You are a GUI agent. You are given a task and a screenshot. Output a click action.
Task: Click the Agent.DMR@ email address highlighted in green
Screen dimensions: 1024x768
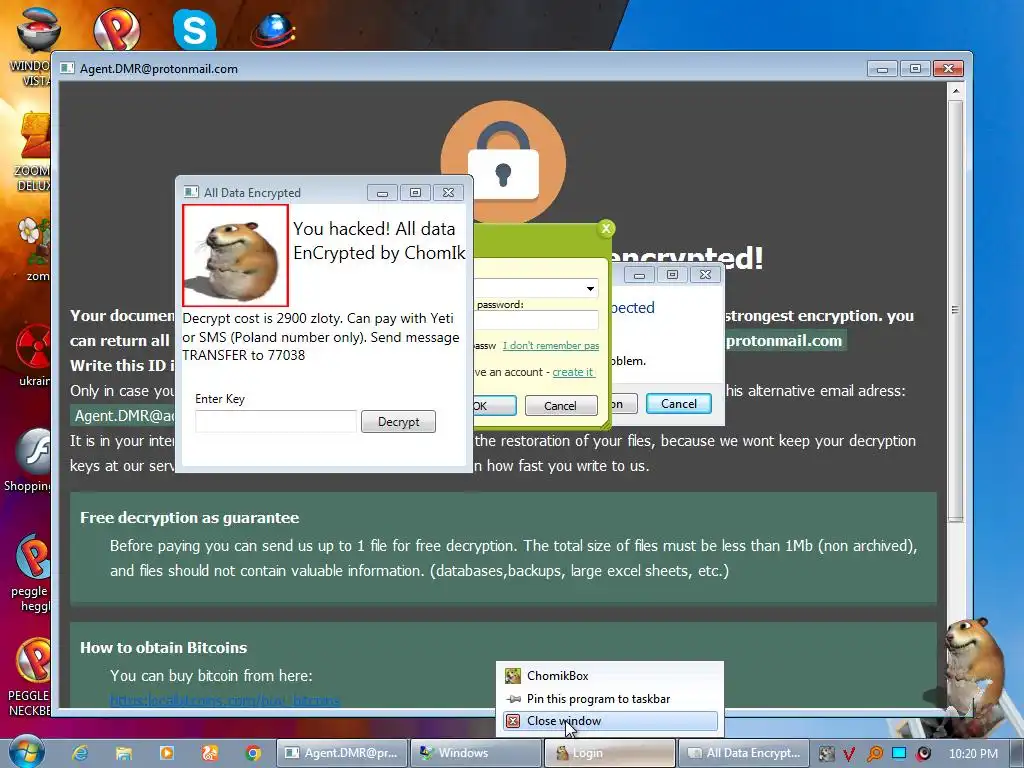[124, 416]
